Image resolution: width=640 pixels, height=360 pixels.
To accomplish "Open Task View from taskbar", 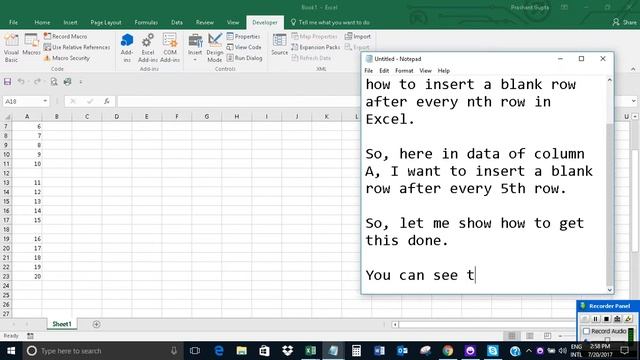I will click(x=195, y=351).
